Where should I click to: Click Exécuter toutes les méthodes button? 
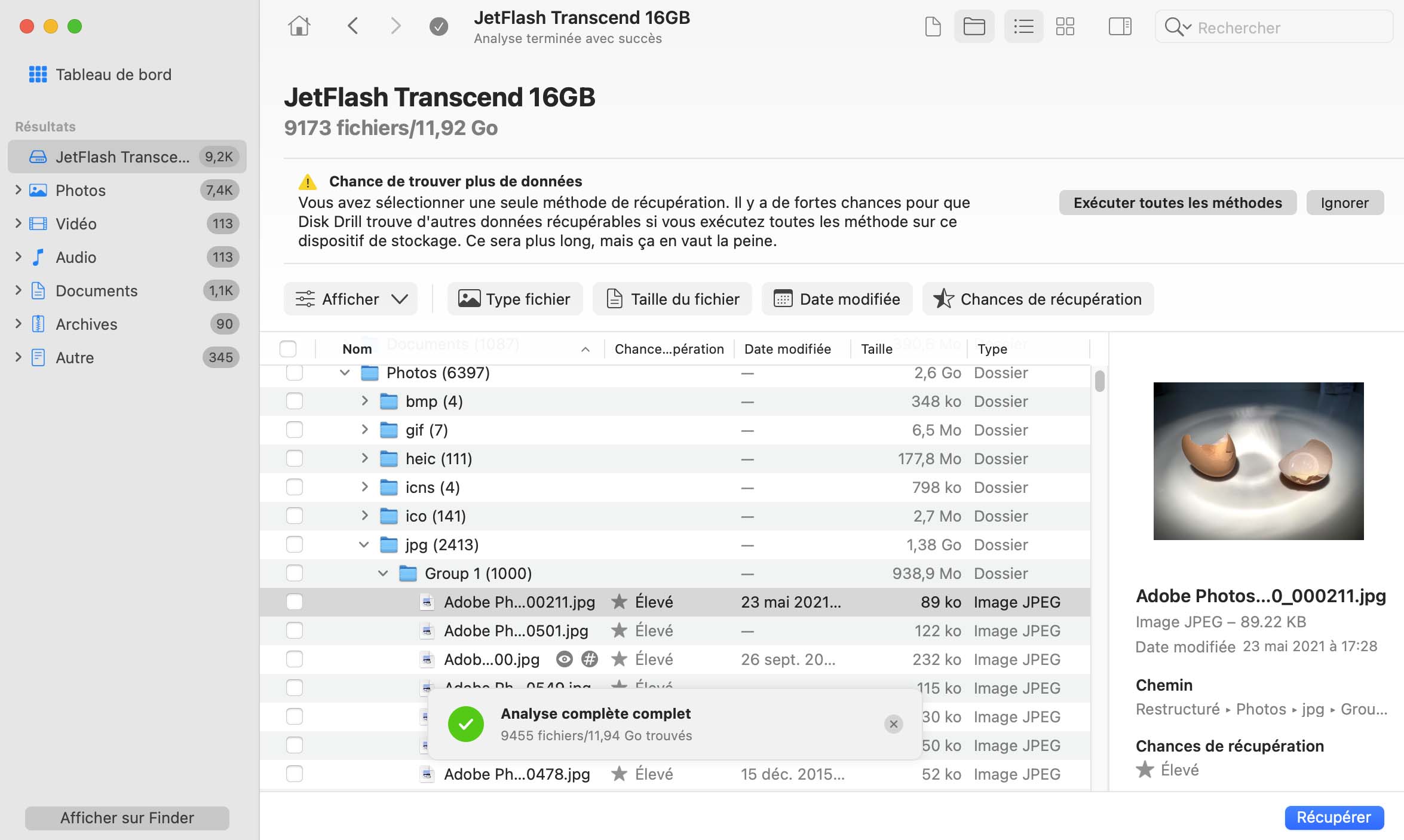1178,203
